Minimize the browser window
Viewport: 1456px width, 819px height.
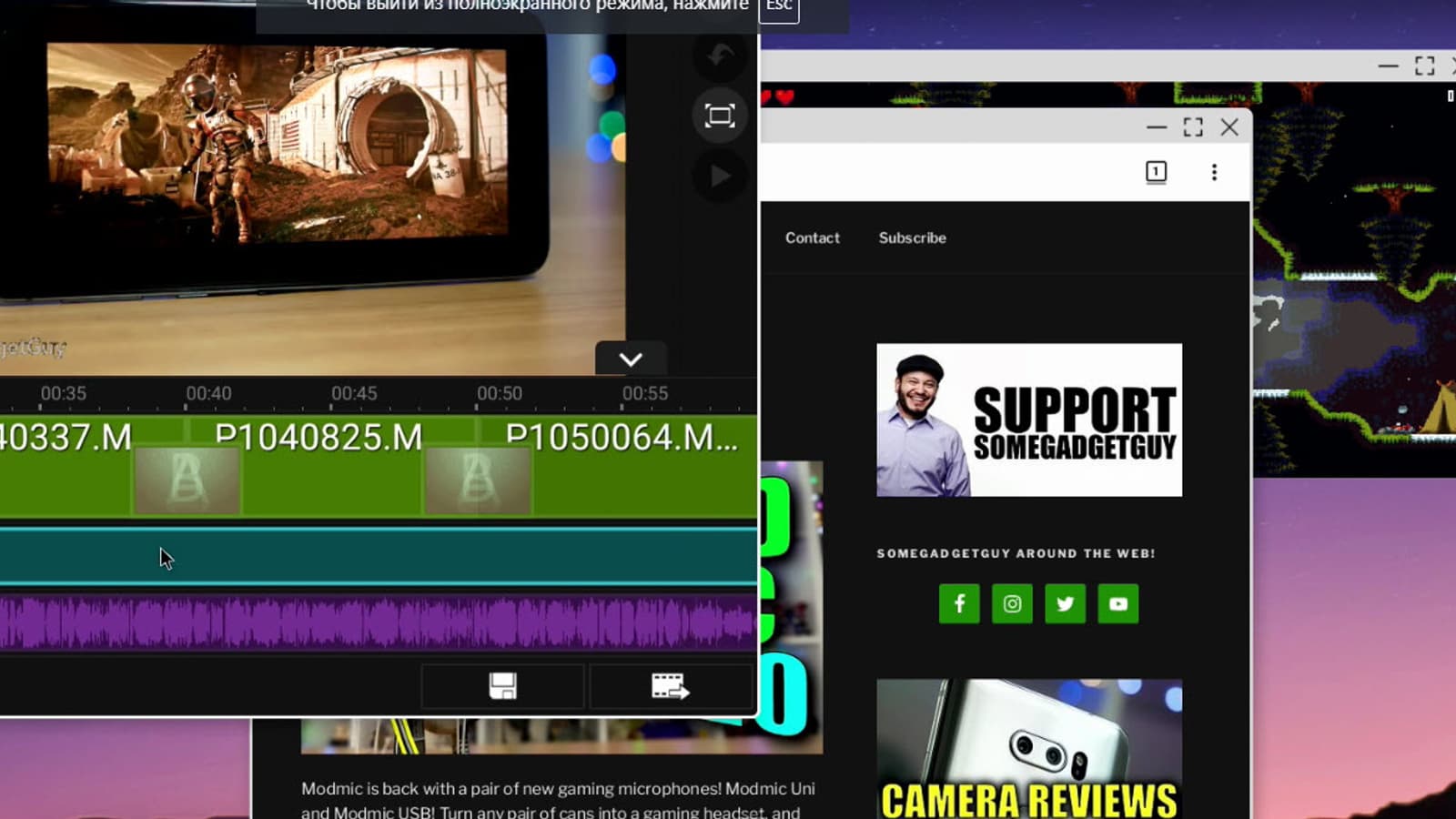(x=1157, y=127)
